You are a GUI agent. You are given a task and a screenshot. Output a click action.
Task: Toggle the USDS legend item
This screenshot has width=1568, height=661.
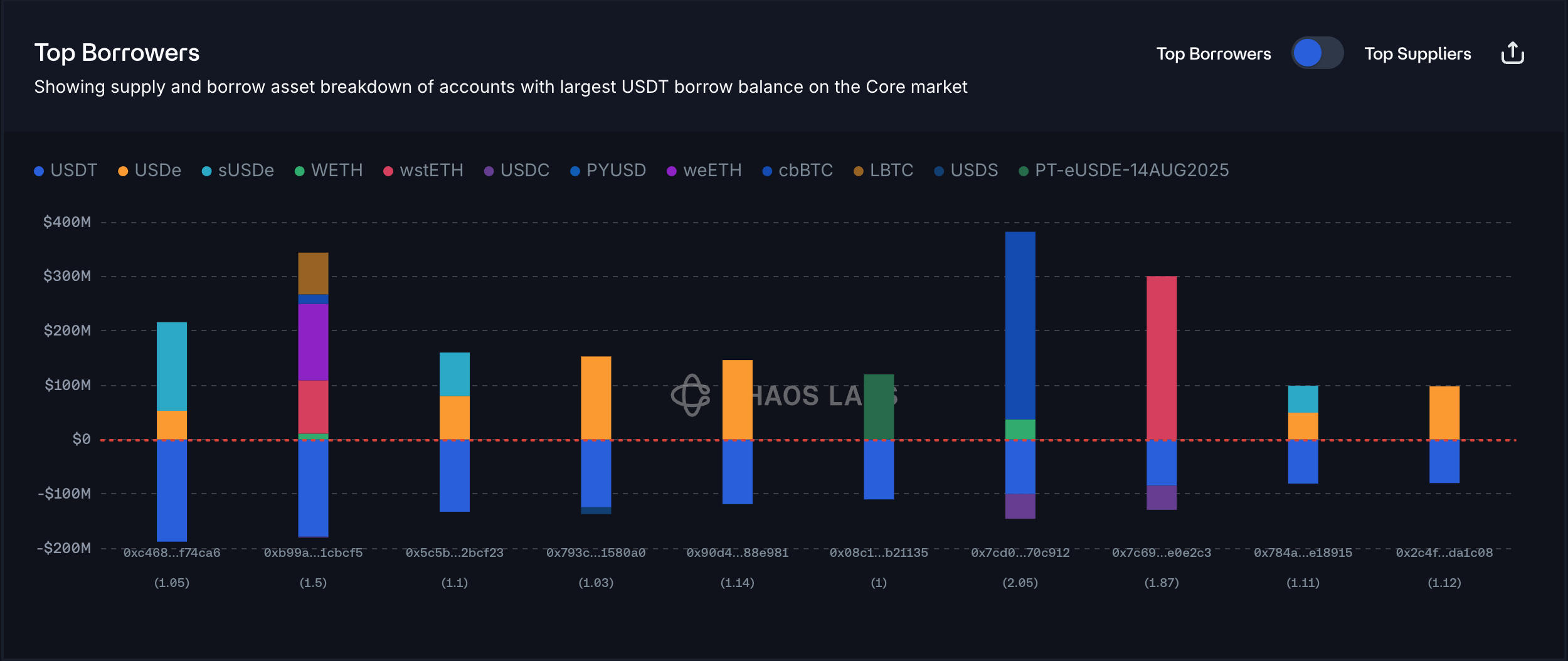tap(967, 171)
